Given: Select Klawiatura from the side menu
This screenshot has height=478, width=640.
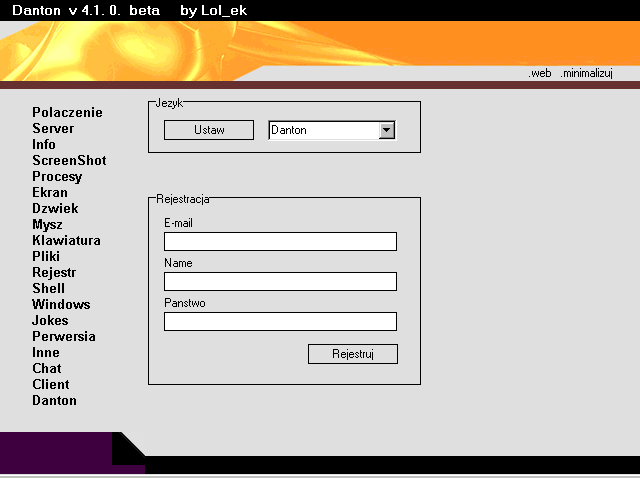Looking at the screenshot, I should [x=66, y=241].
